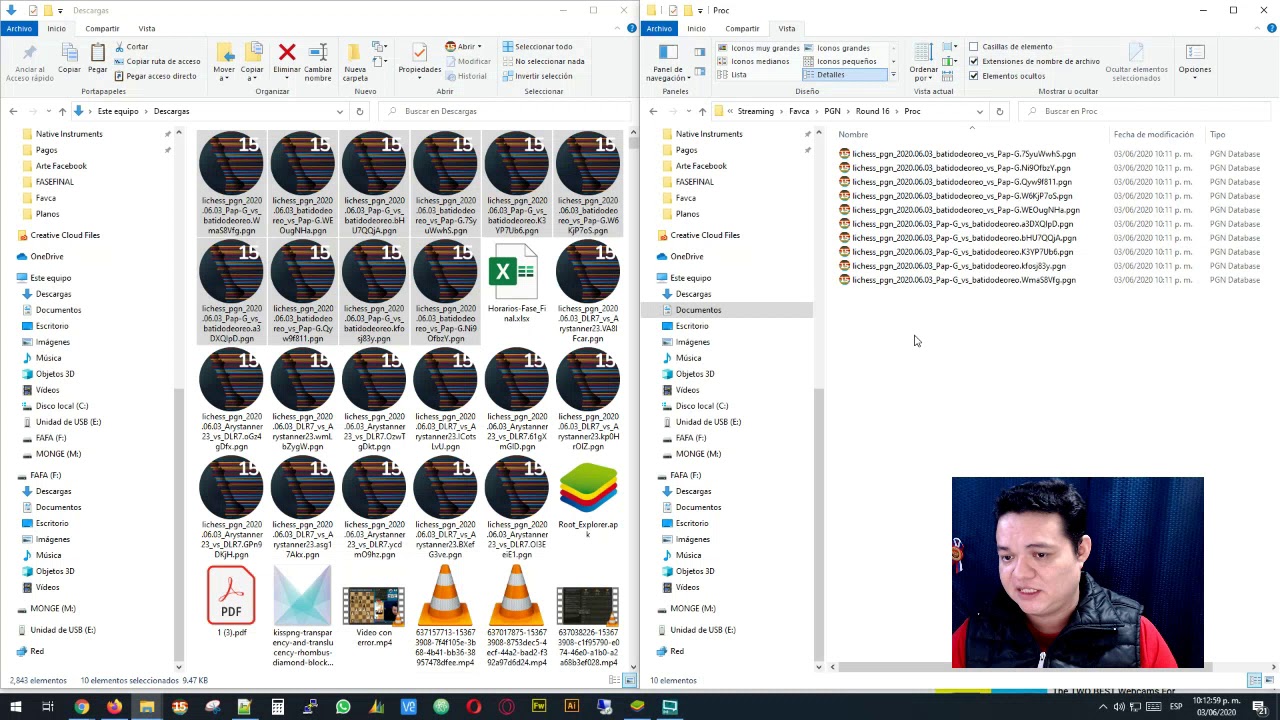Go back in Proc window

coord(653,111)
